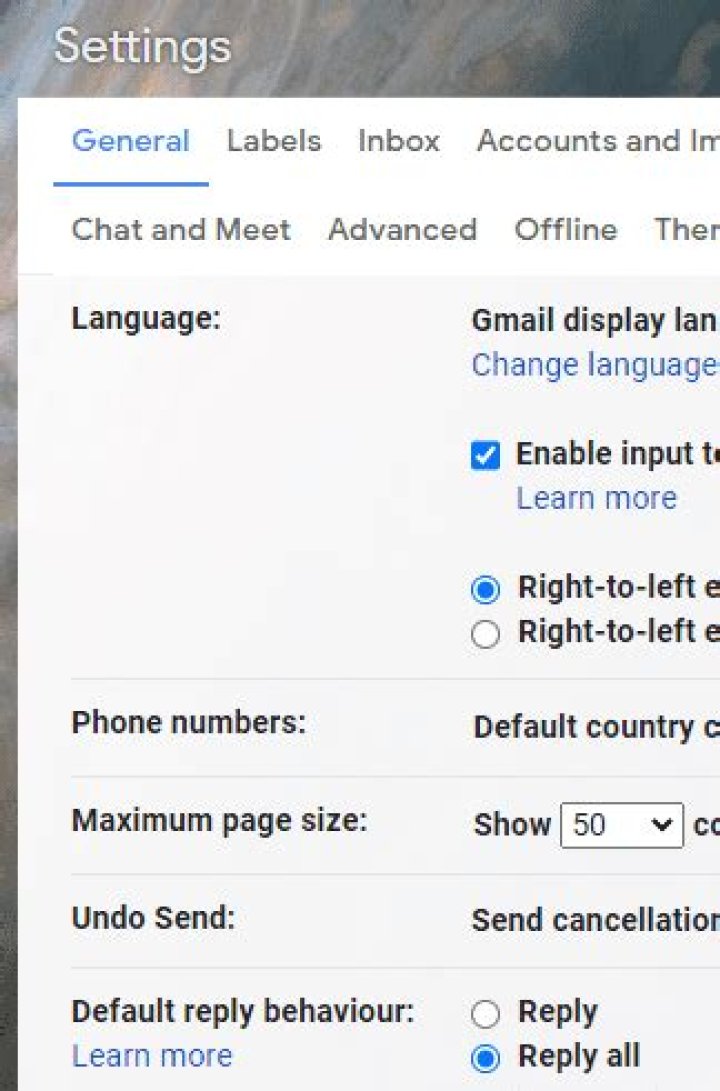Screen dimensions: 720x1091
Task: Open the Chat and Meet tab
Action: point(181,230)
